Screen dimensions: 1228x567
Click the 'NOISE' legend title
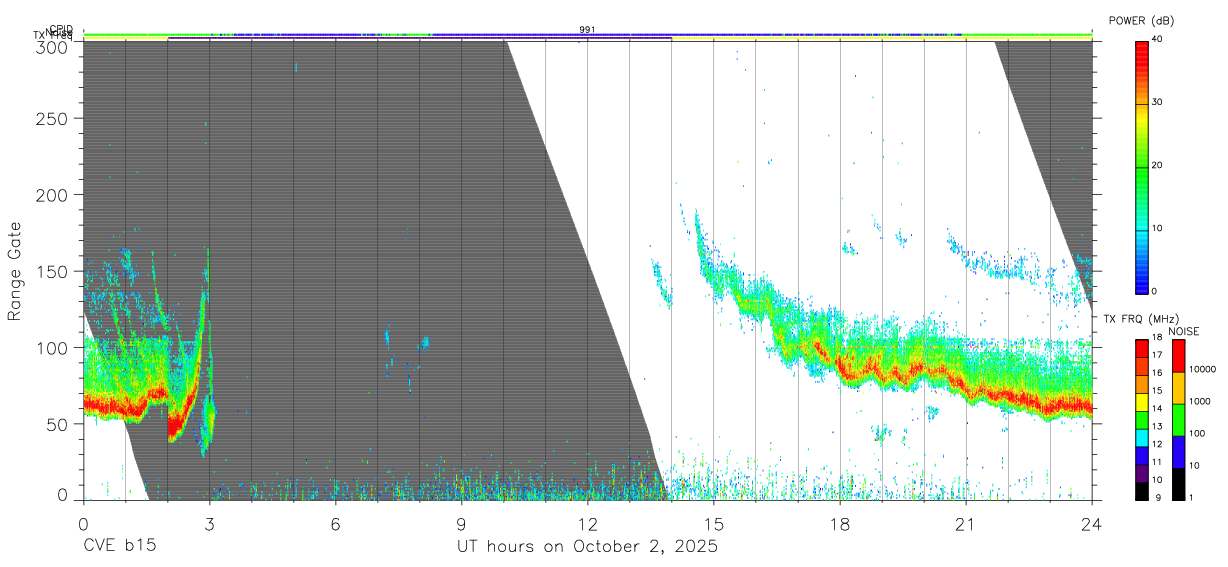click(1185, 331)
